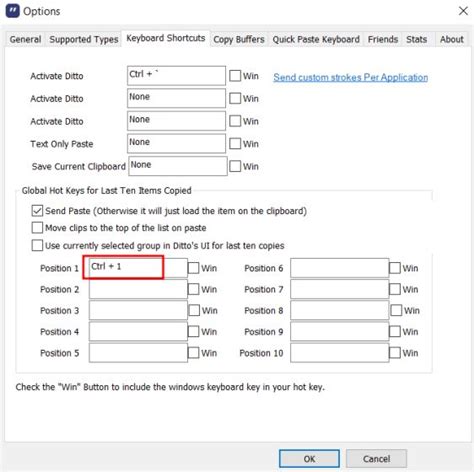The height and width of the screenshot is (472, 474).
Task: Open the About tab
Action: coord(452,39)
